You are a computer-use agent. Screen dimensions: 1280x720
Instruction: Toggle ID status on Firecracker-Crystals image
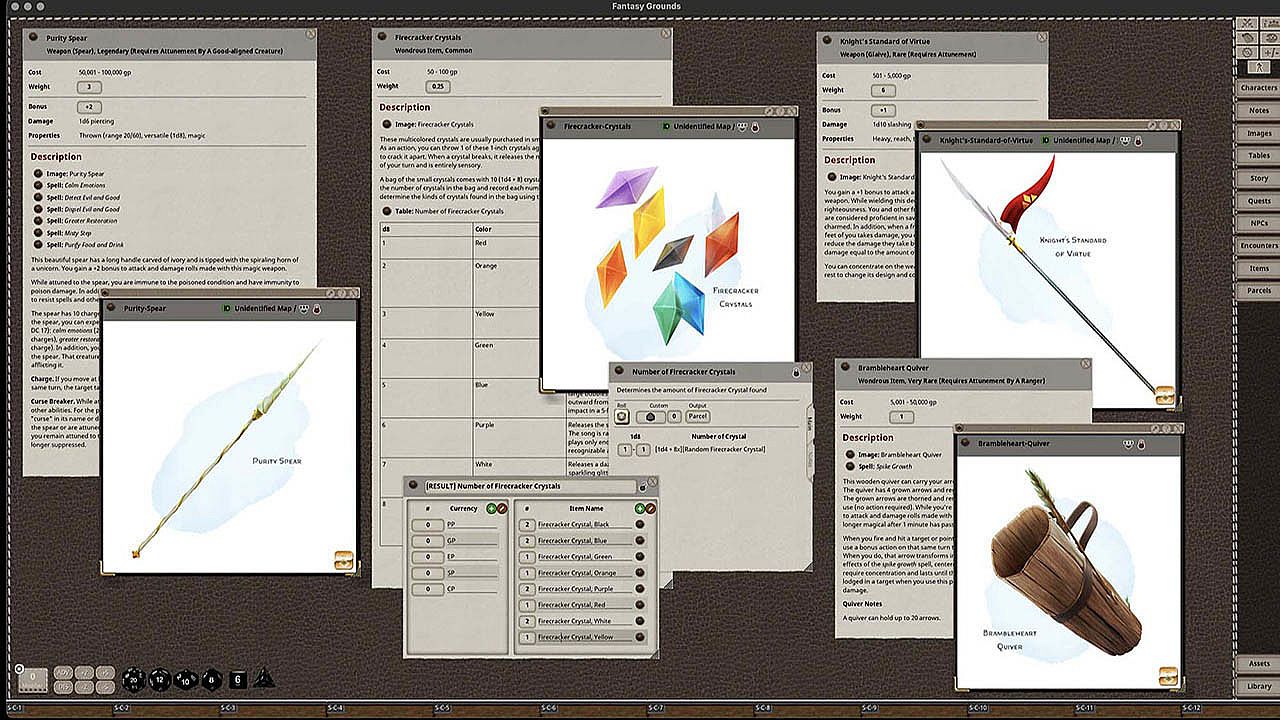click(666, 127)
